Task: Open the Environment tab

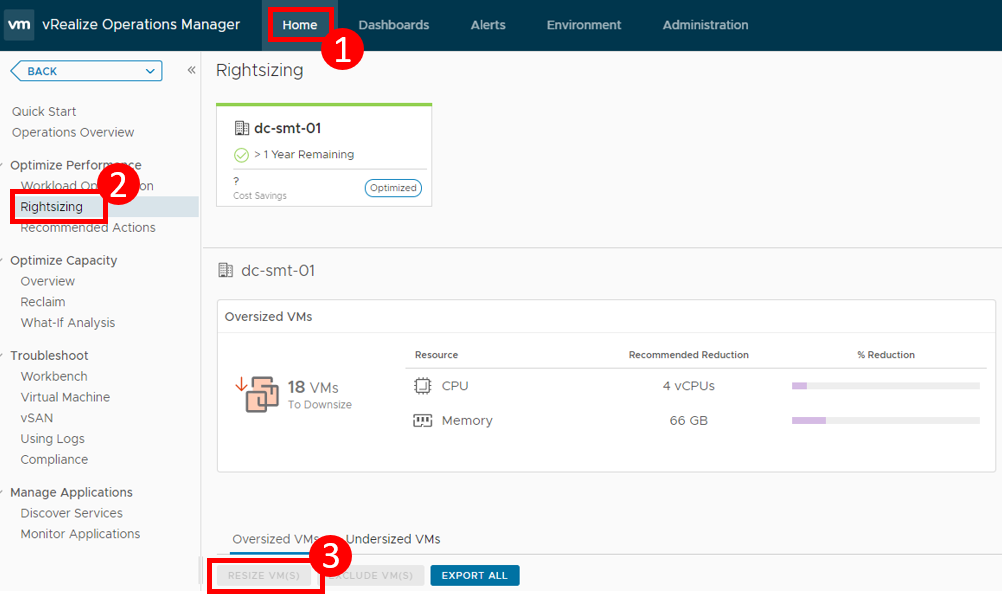Action: coord(583,25)
